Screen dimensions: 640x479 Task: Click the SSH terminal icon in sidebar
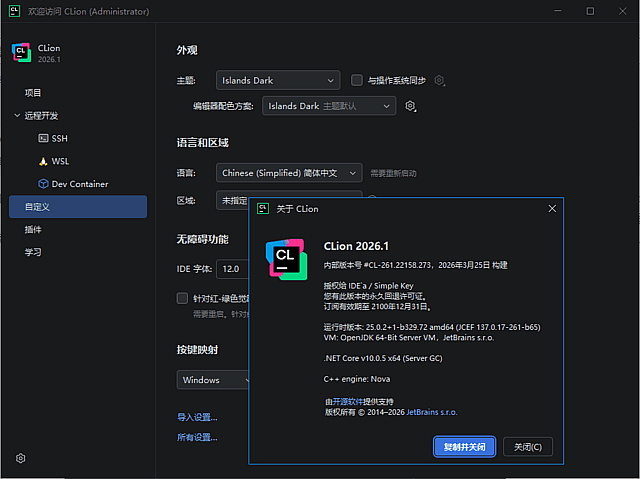pos(43,138)
